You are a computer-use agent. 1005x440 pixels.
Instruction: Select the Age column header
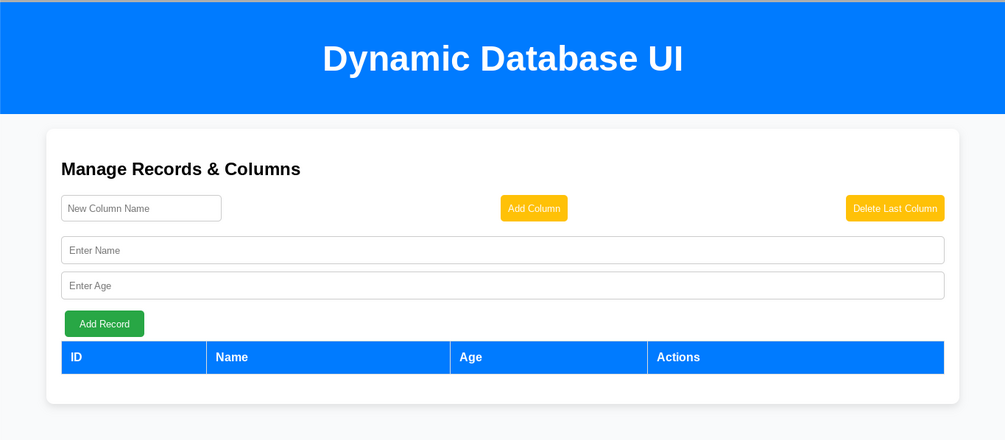548,357
